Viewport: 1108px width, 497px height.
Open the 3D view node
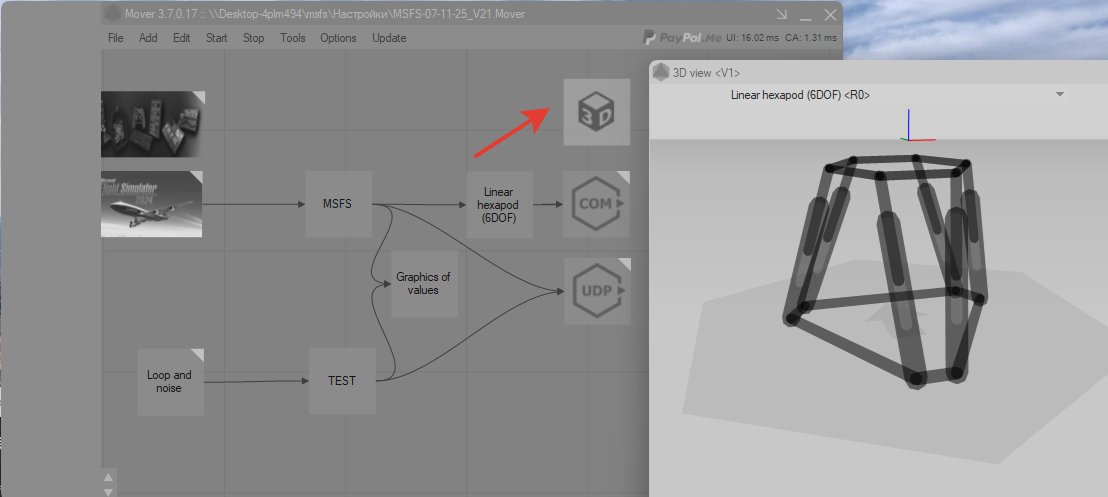pos(596,112)
